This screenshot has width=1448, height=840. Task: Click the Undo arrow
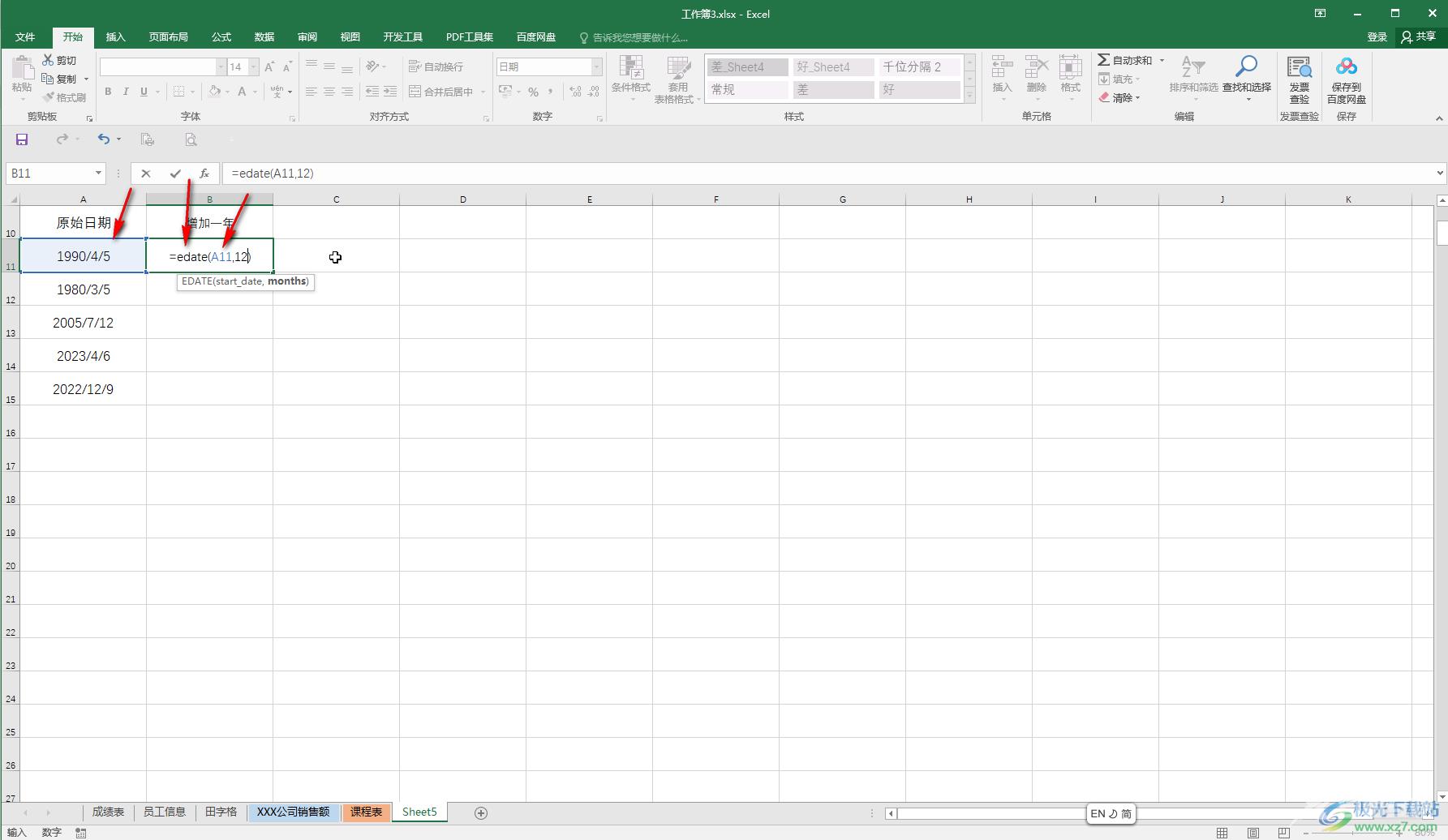pyautogui.click(x=103, y=139)
